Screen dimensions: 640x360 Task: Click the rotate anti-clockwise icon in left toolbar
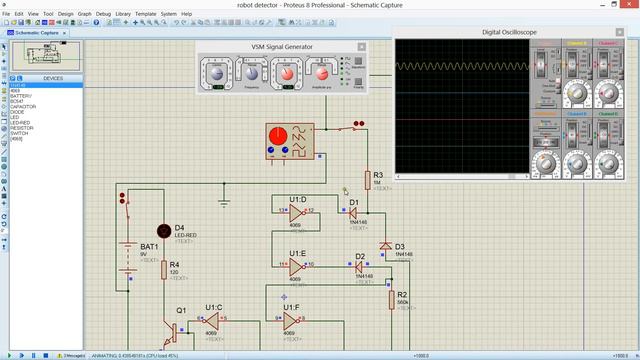pos(4,224)
